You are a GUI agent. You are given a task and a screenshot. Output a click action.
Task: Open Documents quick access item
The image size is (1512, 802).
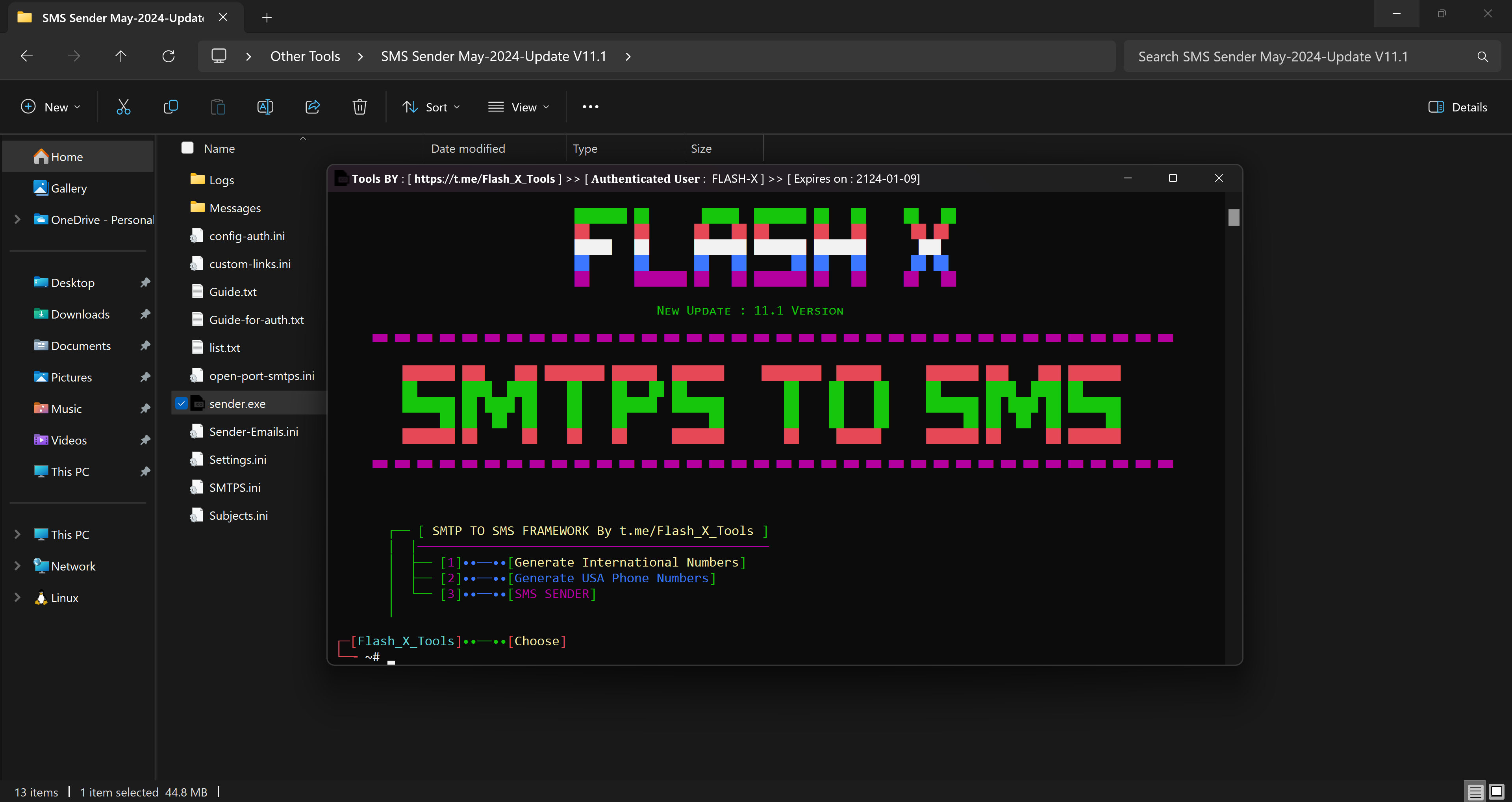coord(78,346)
